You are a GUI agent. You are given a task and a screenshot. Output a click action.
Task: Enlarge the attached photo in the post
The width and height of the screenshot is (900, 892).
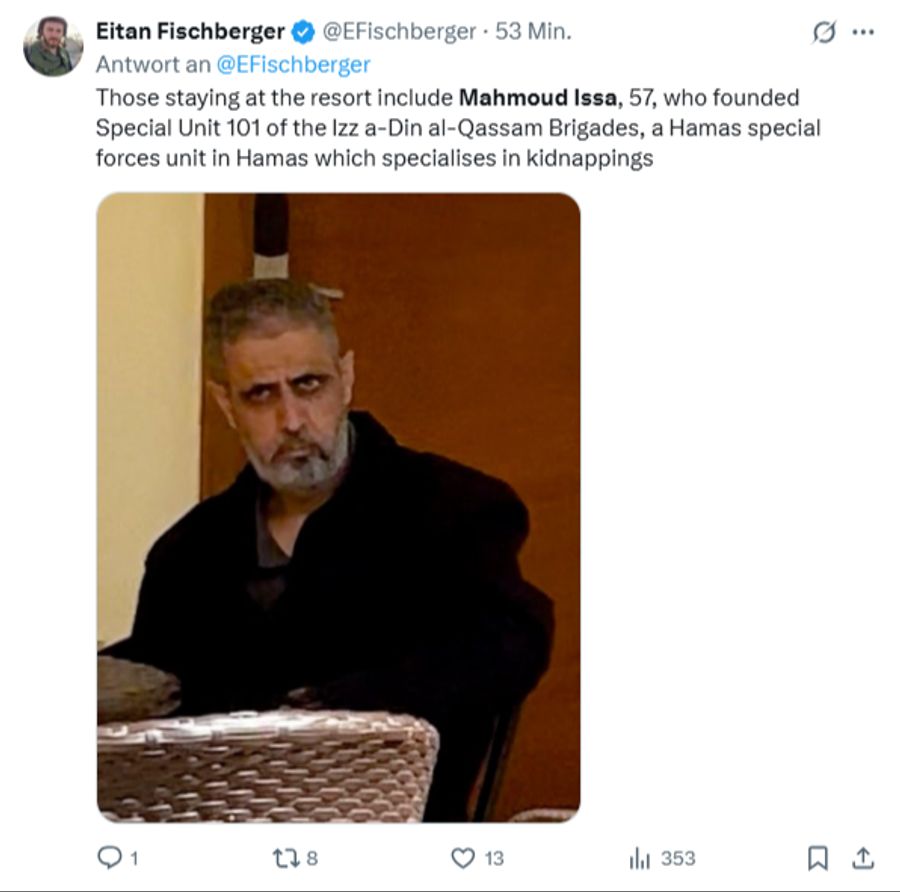click(339, 507)
